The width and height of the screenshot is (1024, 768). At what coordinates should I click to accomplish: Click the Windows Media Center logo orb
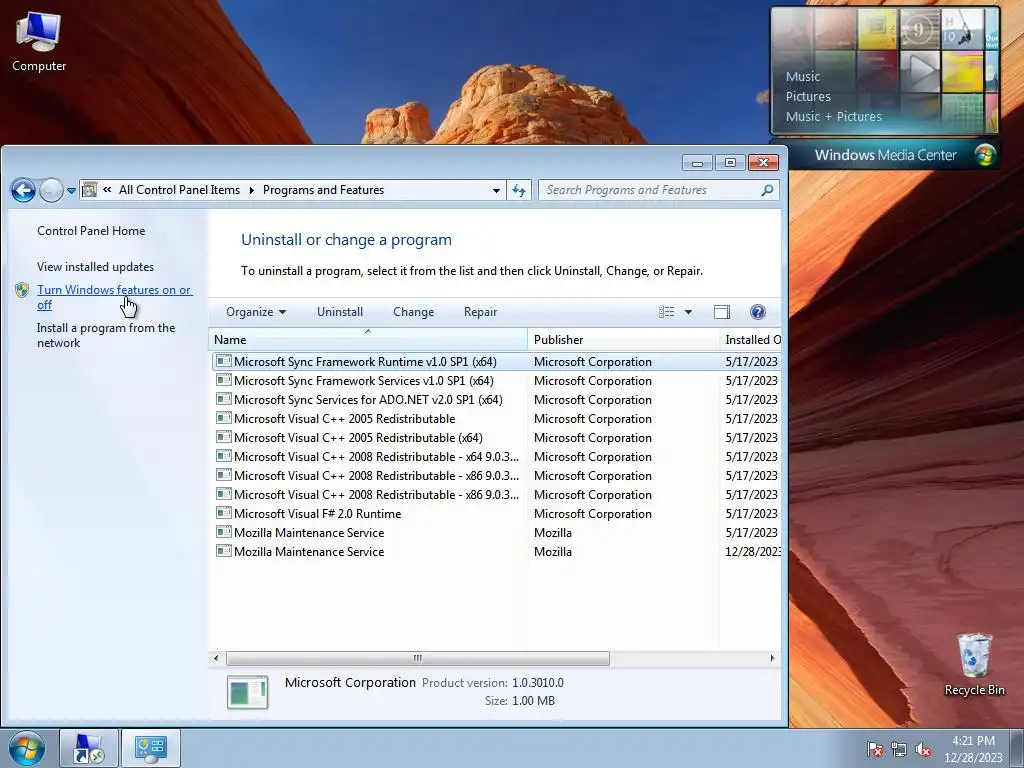[984, 155]
